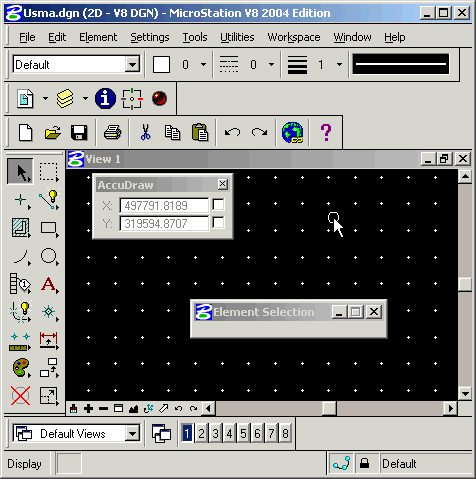Activate the Place Text tool

(49, 284)
